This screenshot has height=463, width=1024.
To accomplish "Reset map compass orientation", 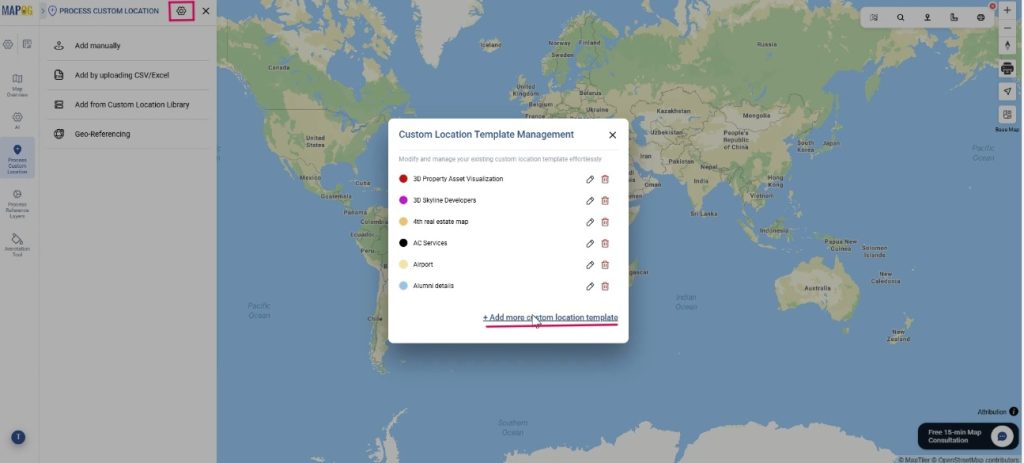I will pos(1007,45).
